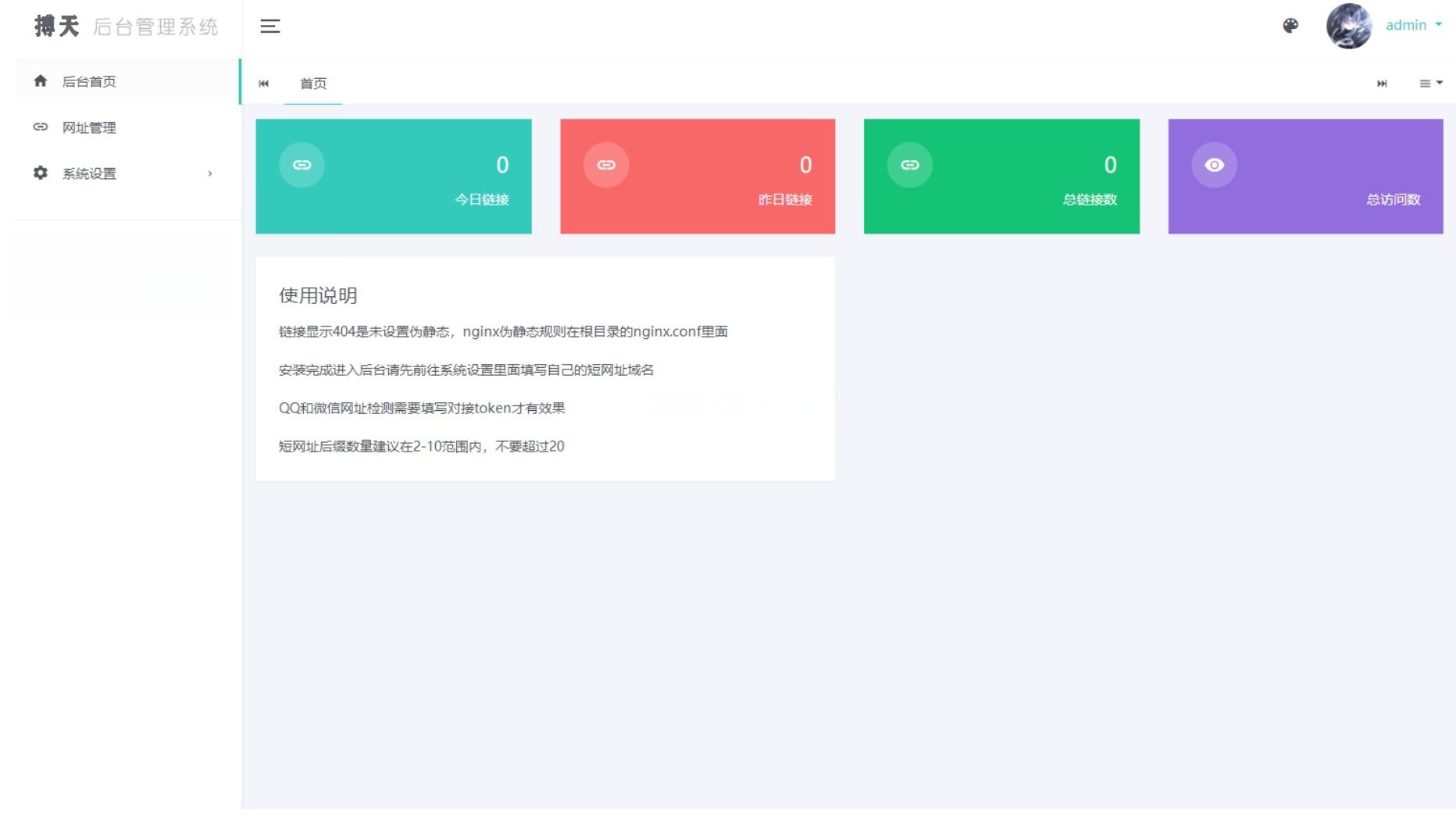This screenshot has width=1456, height=821.
Task: Click the link icon on 昨日链接 card
Action: pyautogui.click(x=606, y=165)
